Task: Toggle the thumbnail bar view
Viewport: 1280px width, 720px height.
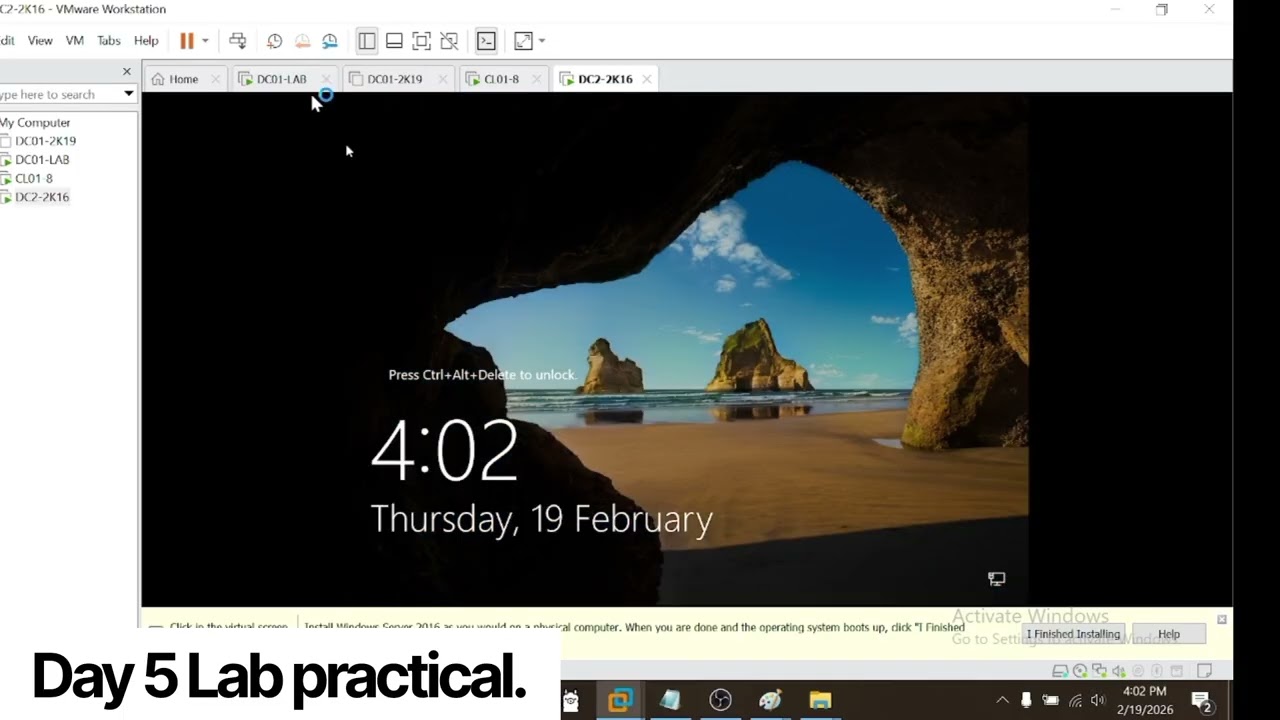Action: pyautogui.click(x=394, y=41)
